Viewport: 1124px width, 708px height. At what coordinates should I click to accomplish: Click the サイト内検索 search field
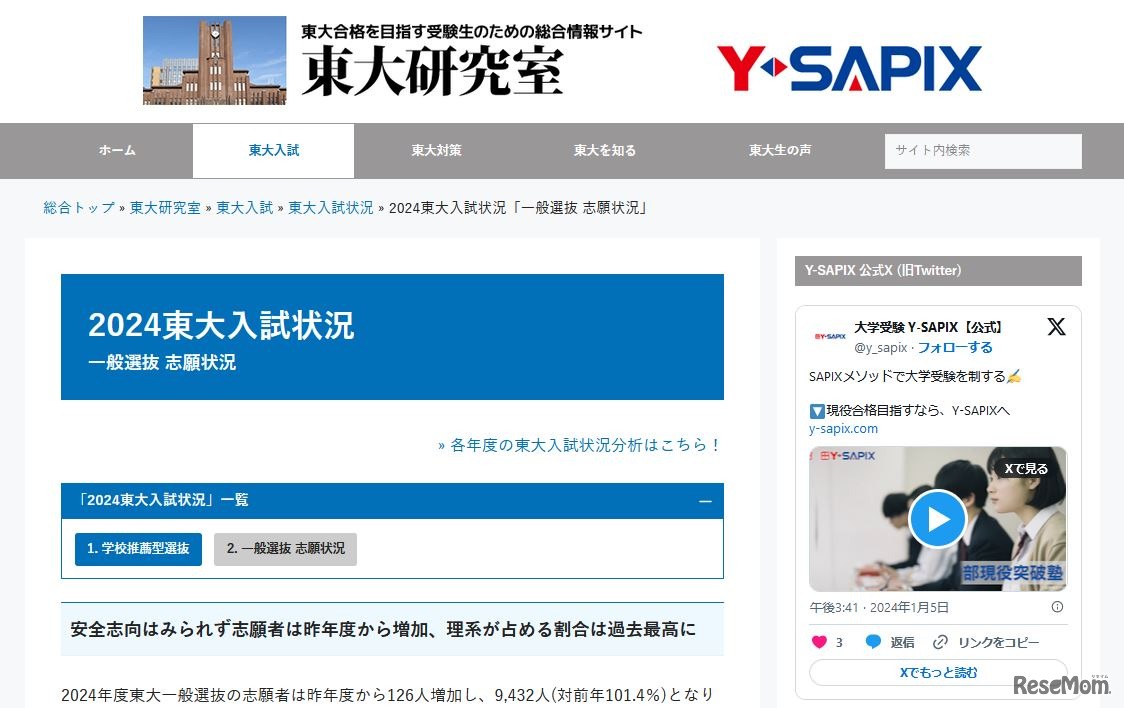coord(983,150)
